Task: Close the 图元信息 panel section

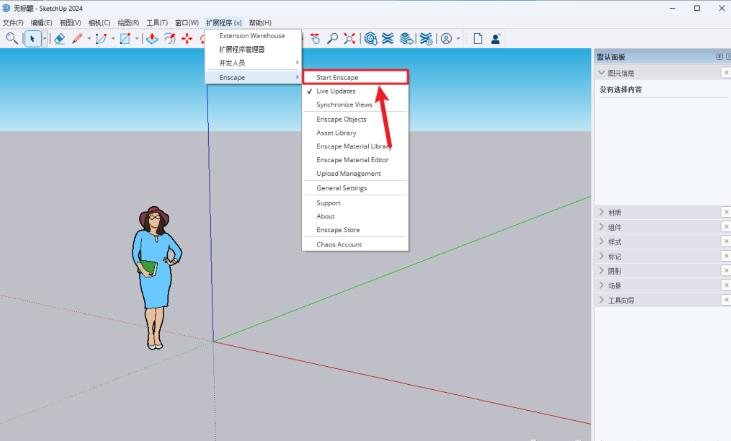Action: click(726, 72)
